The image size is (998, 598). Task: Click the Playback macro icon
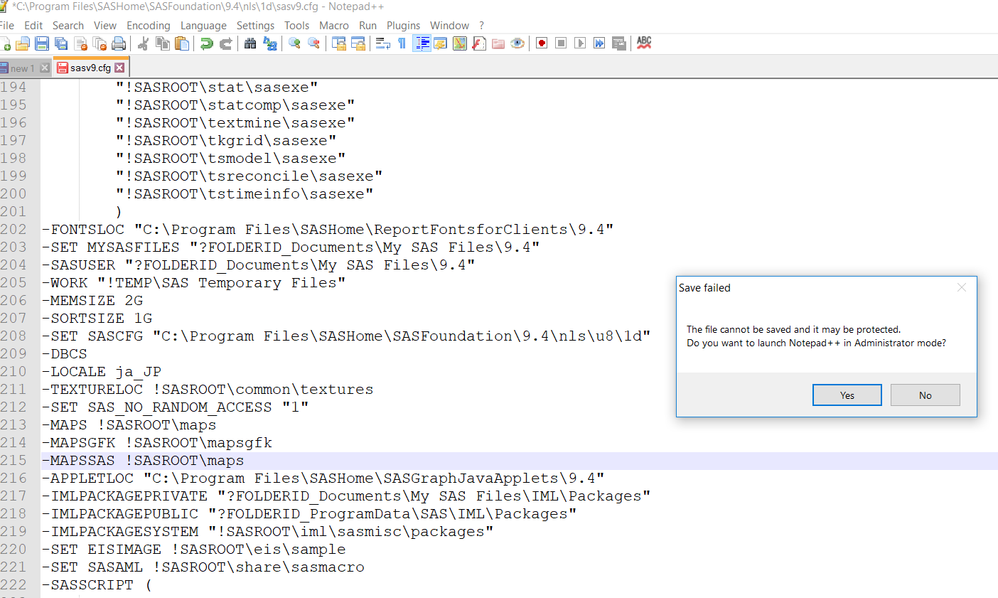pyautogui.click(x=580, y=43)
